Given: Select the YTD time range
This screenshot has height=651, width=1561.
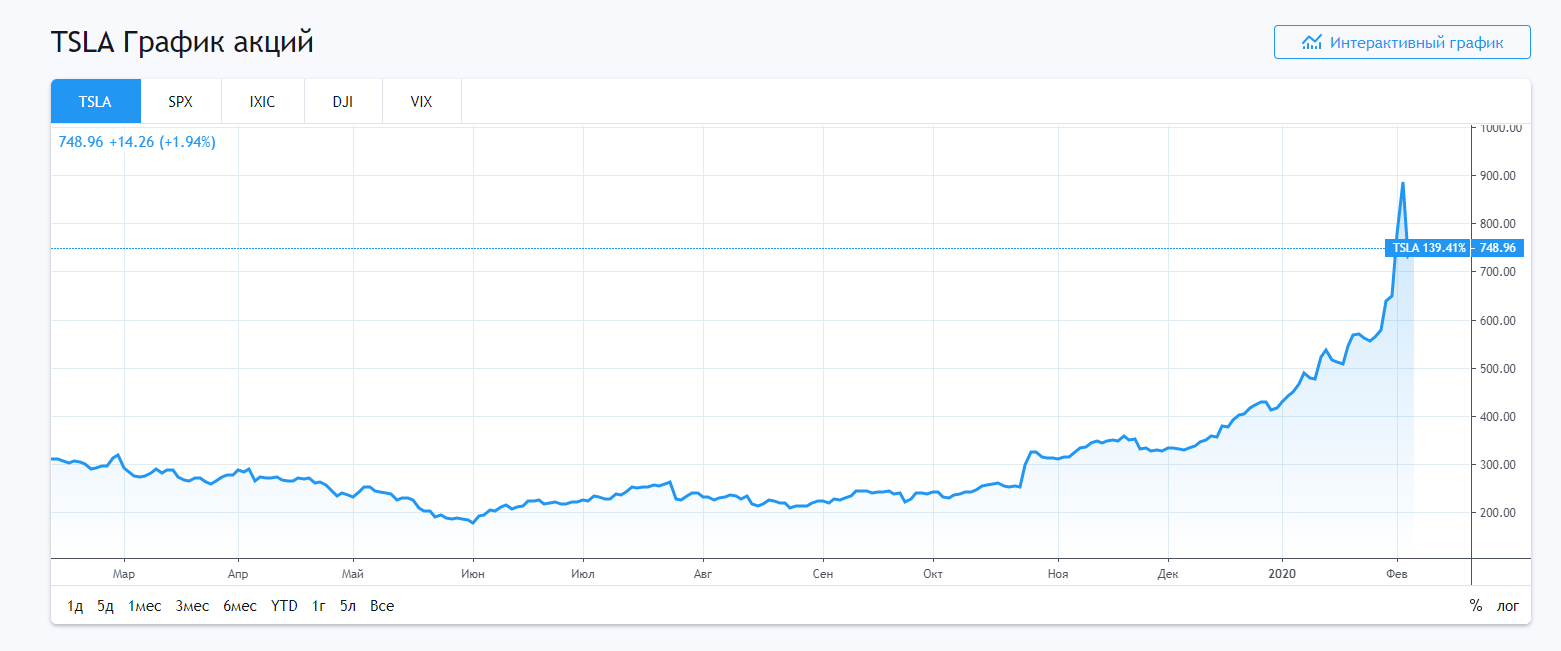Looking at the screenshot, I should [x=285, y=606].
